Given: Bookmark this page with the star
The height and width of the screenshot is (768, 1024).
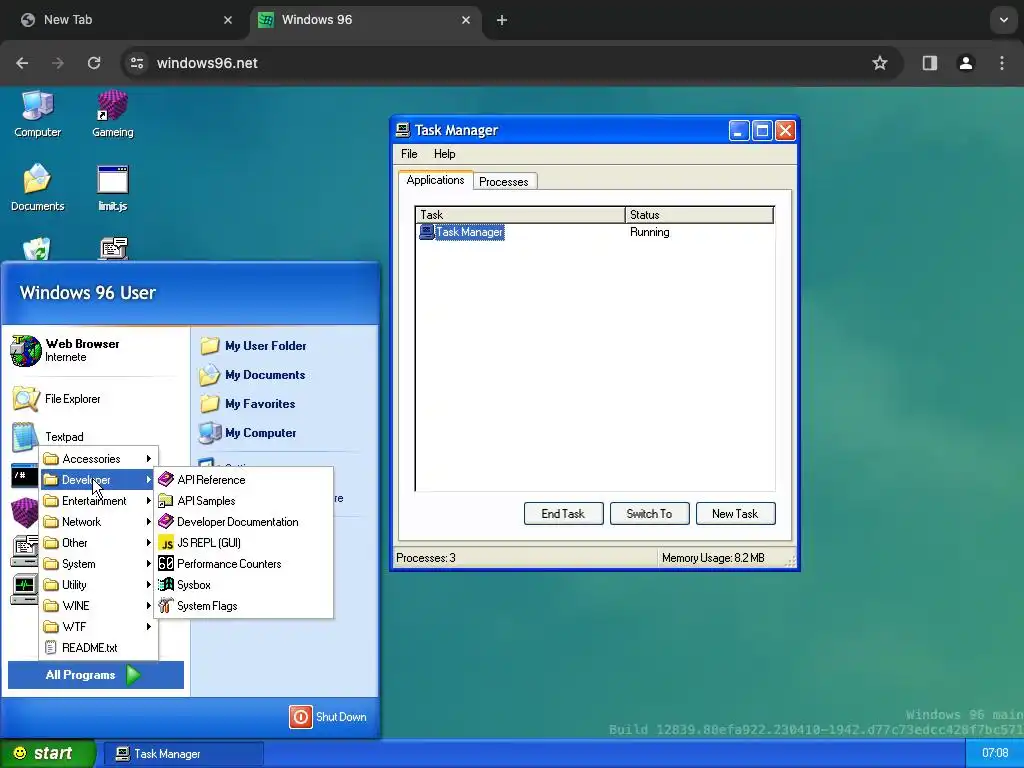Looking at the screenshot, I should [x=880, y=63].
